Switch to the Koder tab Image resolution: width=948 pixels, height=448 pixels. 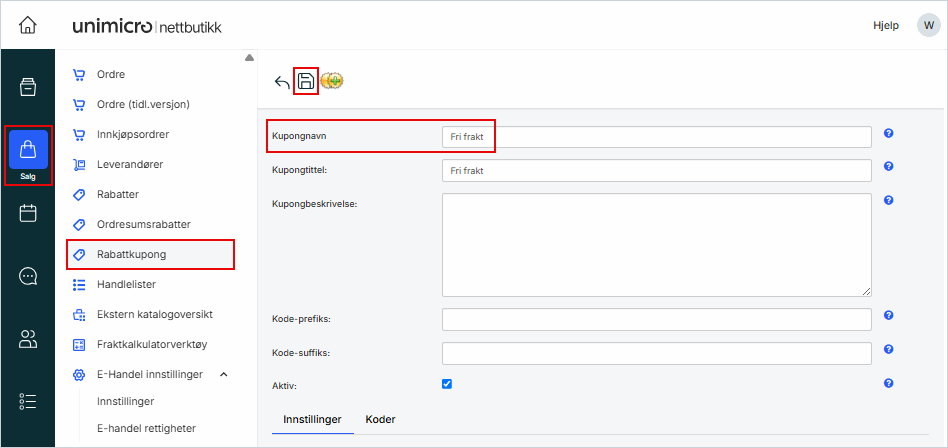pos(380,419)
